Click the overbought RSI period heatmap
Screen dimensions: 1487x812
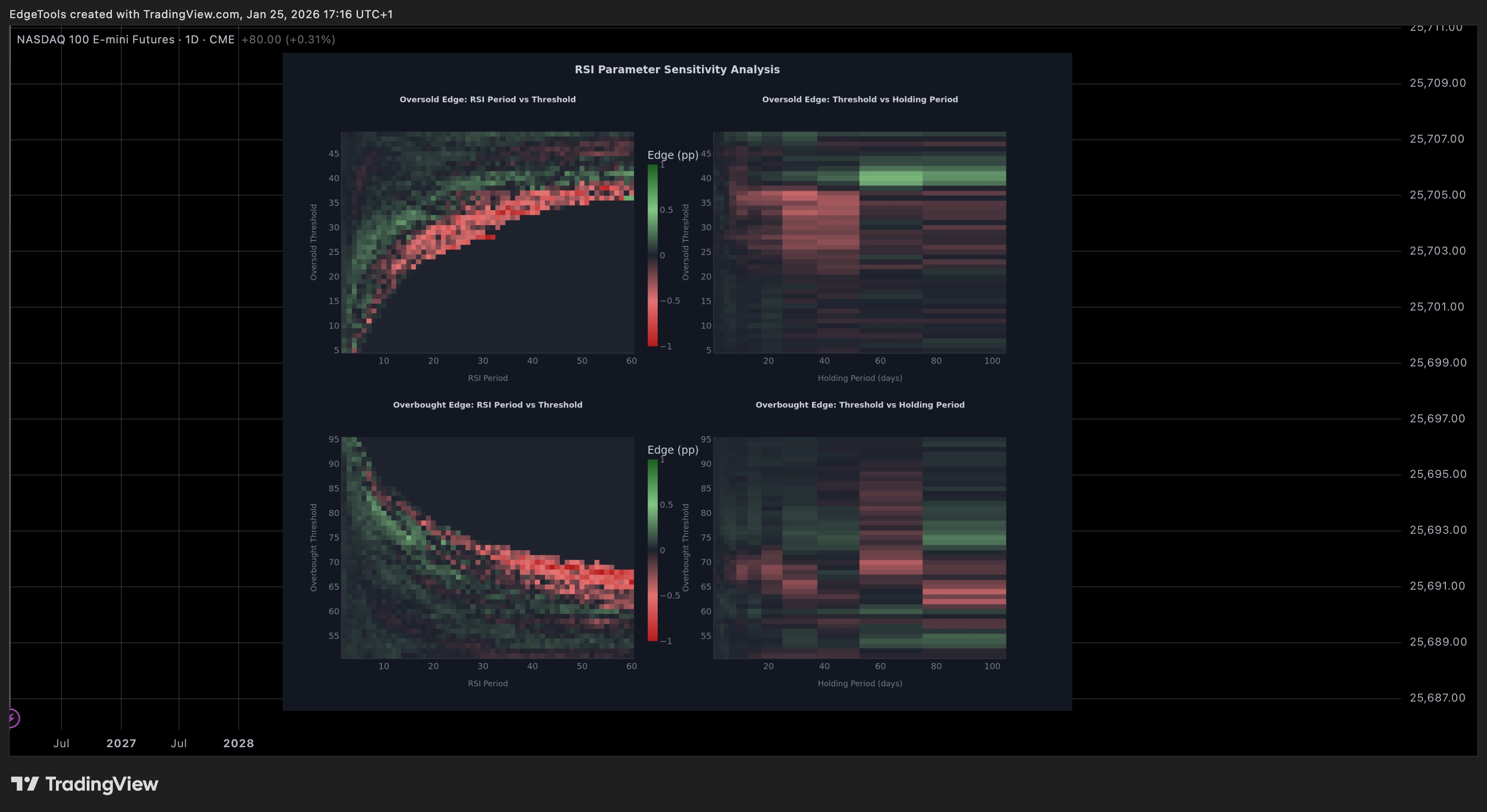[488, 547]
